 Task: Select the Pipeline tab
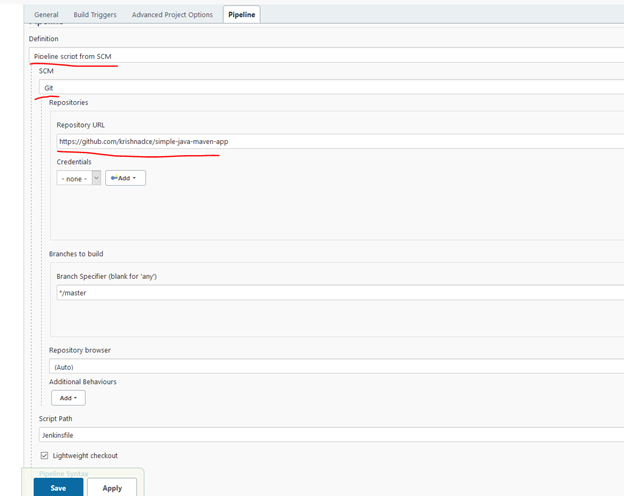[242, 15]
